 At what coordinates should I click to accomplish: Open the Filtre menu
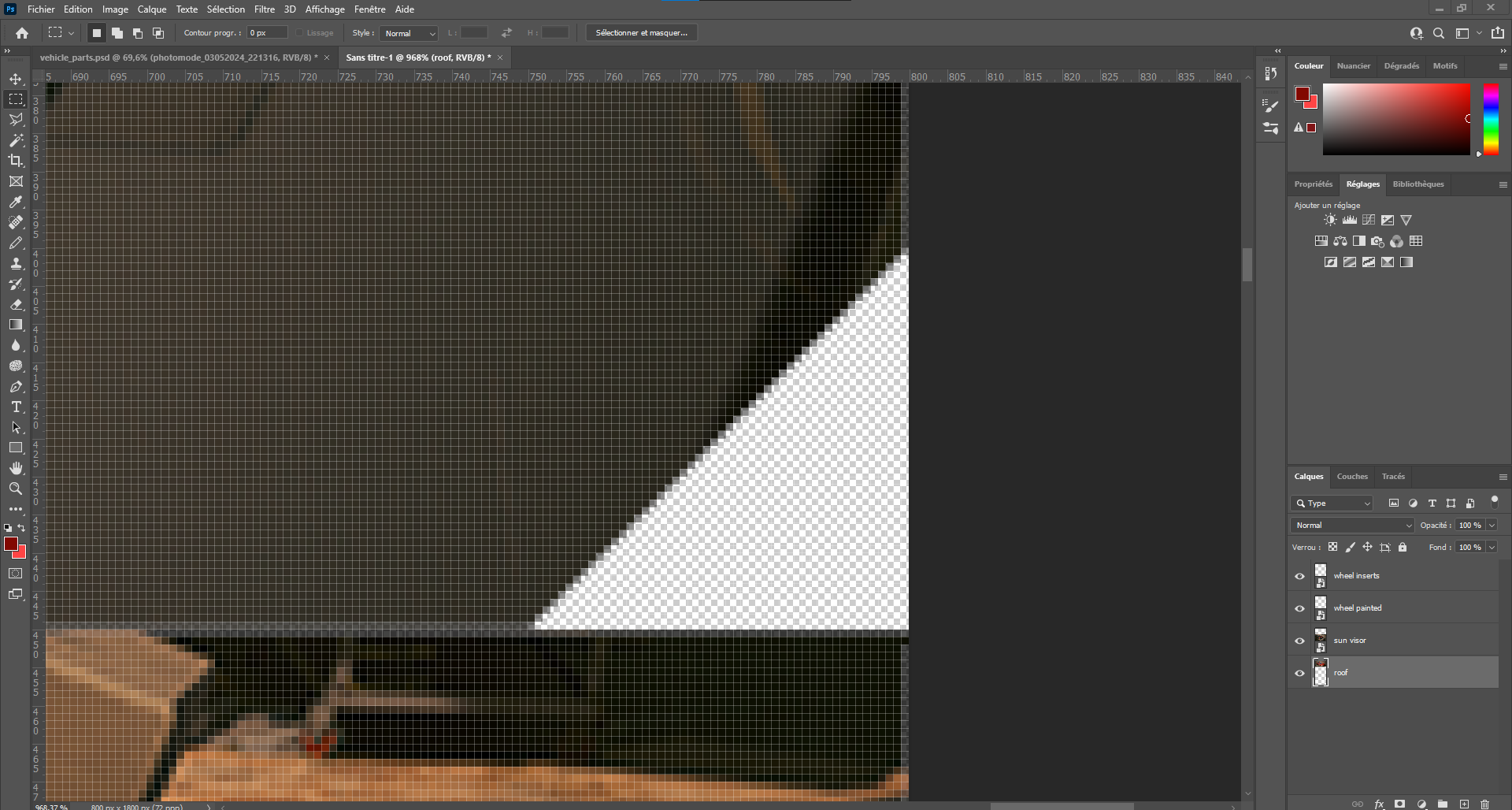coord(264,9)
